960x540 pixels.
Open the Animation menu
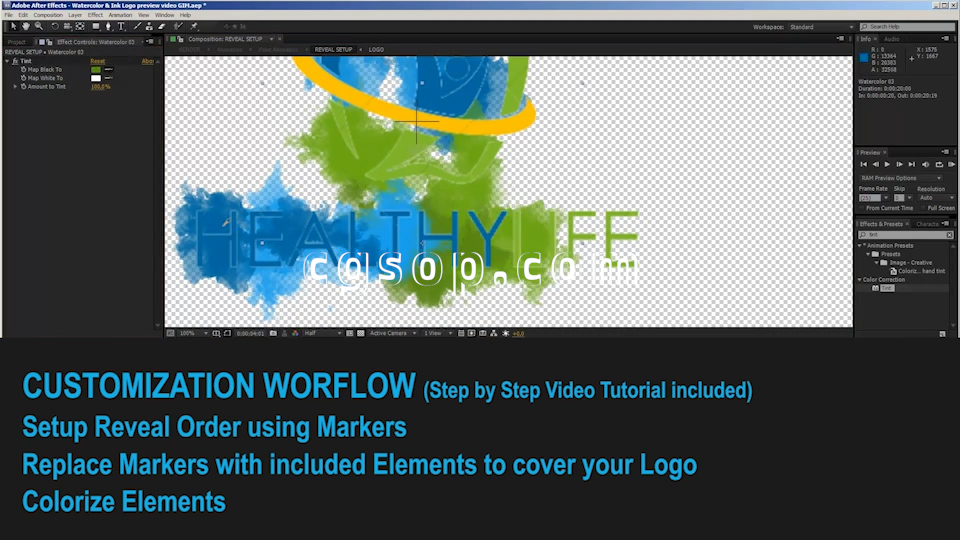[120, 15]
